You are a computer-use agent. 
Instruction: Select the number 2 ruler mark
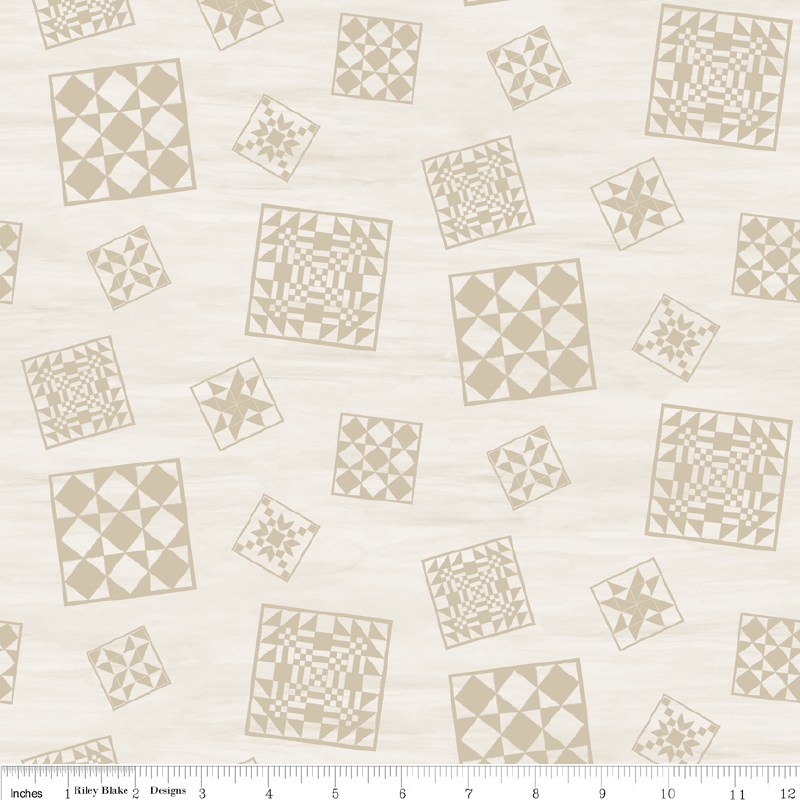click(134, 787)
